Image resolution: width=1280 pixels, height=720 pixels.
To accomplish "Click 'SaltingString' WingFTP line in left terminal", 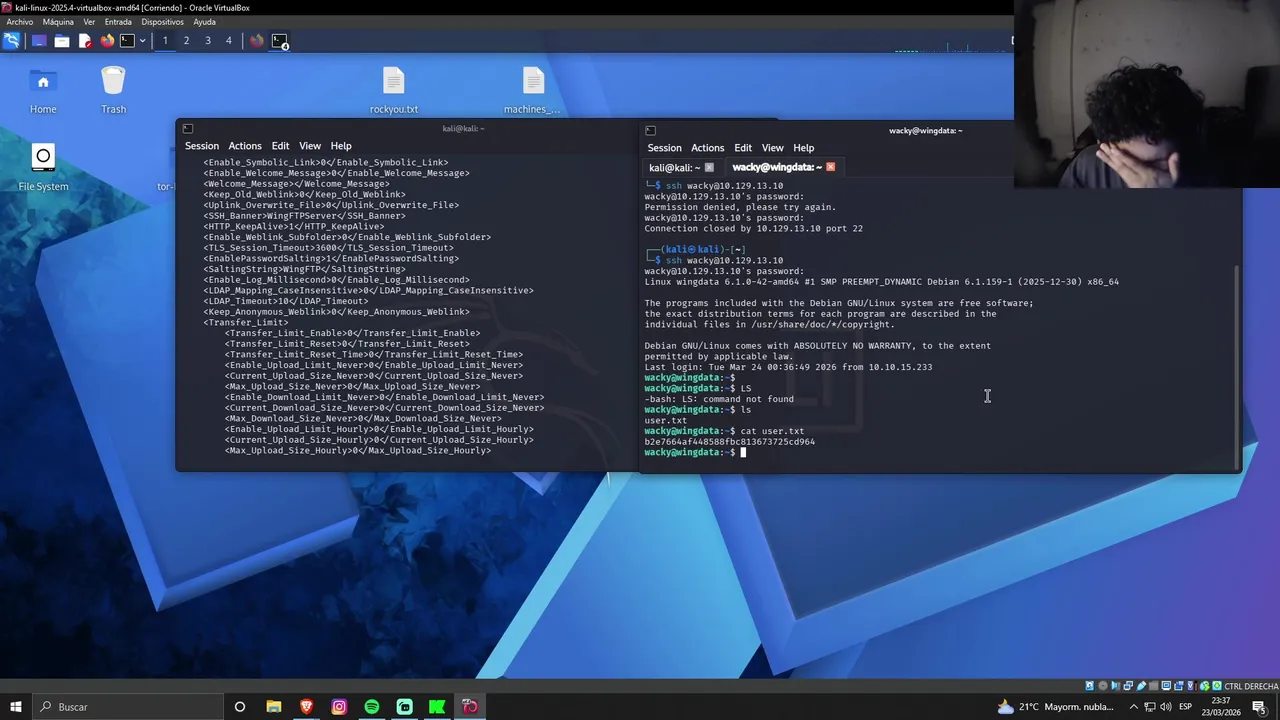I will 305,270.
